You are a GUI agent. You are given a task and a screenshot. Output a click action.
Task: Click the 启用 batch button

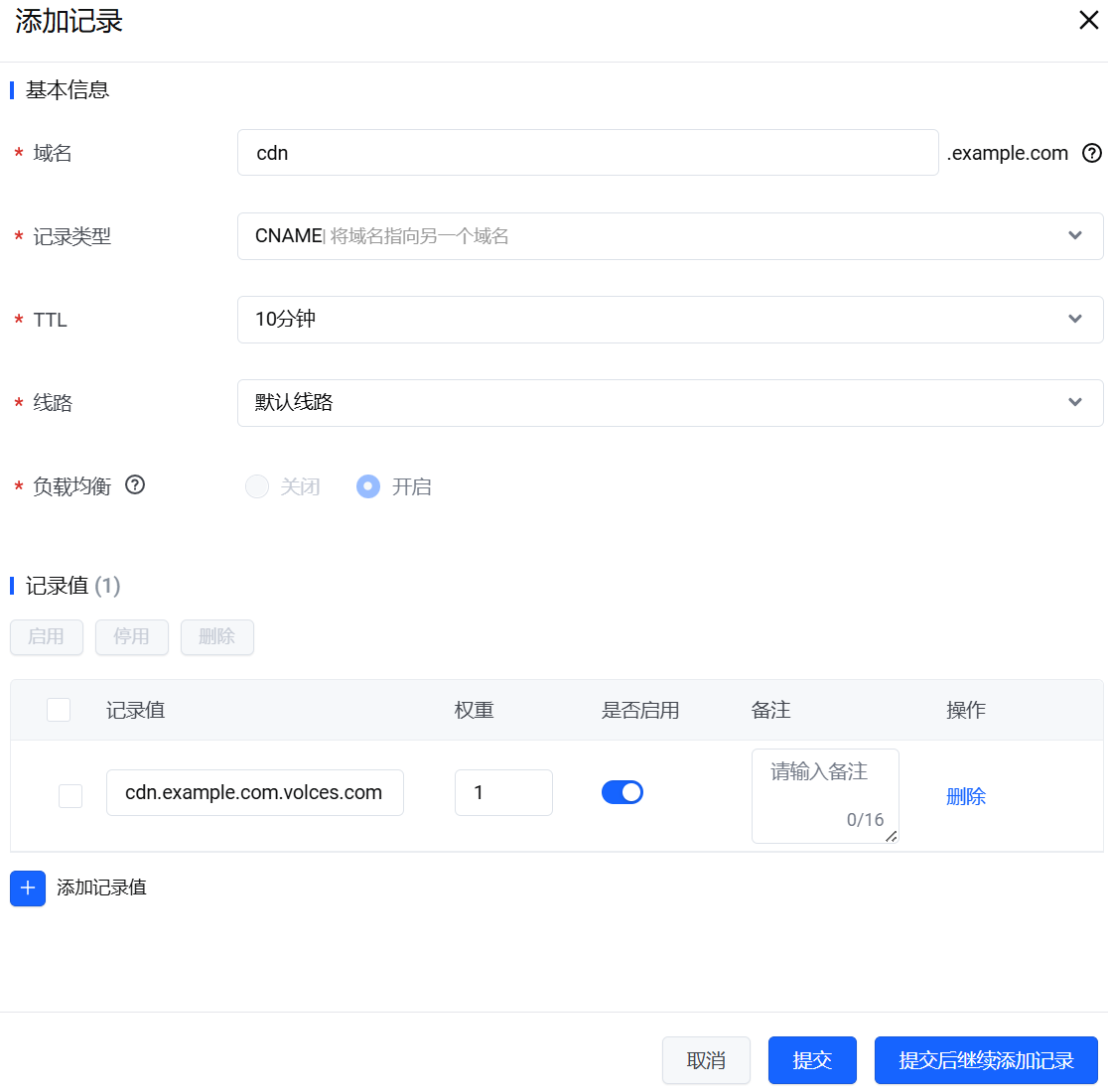[47, 637]
